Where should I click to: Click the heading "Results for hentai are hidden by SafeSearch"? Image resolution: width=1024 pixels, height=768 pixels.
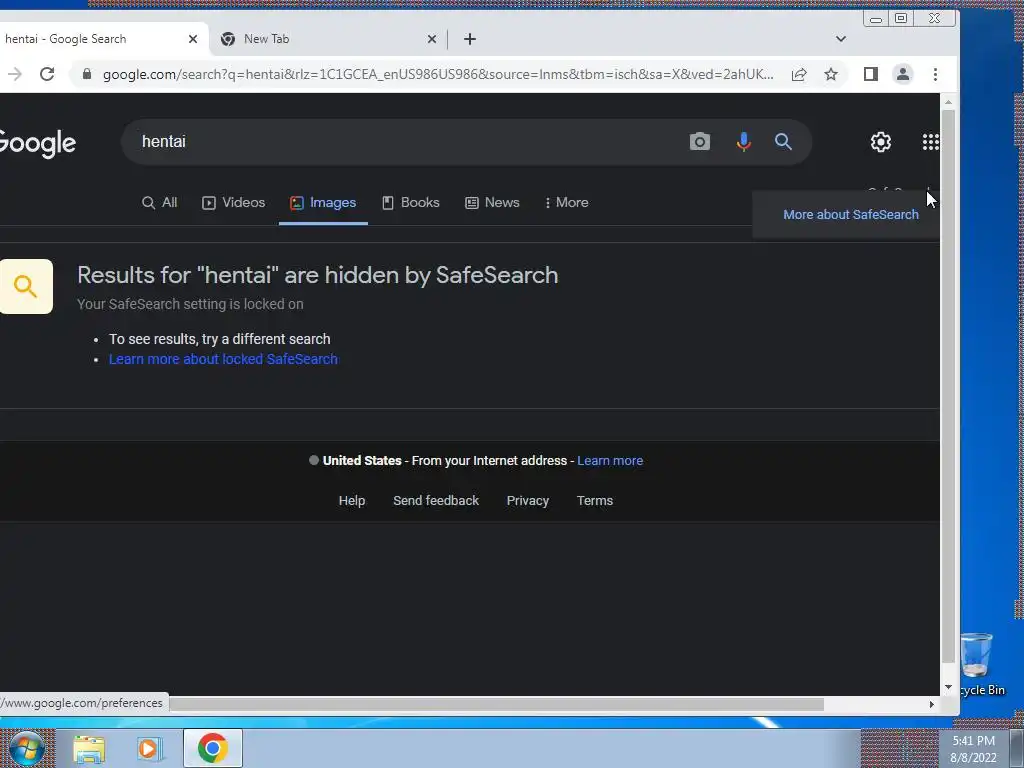(317, 275)
